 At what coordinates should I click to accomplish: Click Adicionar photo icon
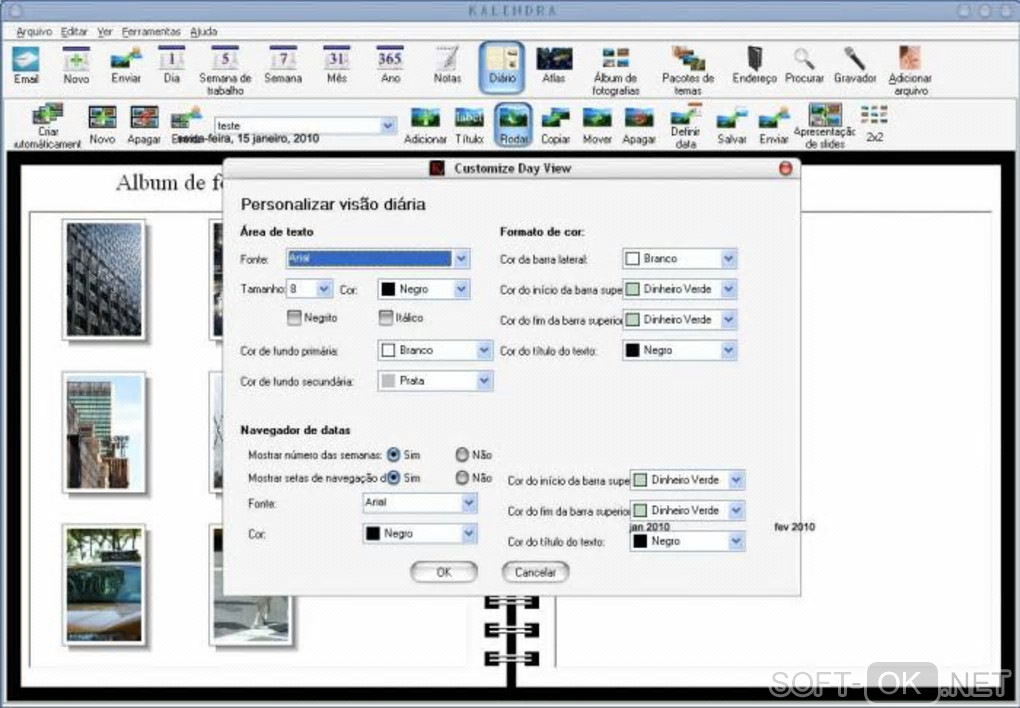(x=425, y=125)
